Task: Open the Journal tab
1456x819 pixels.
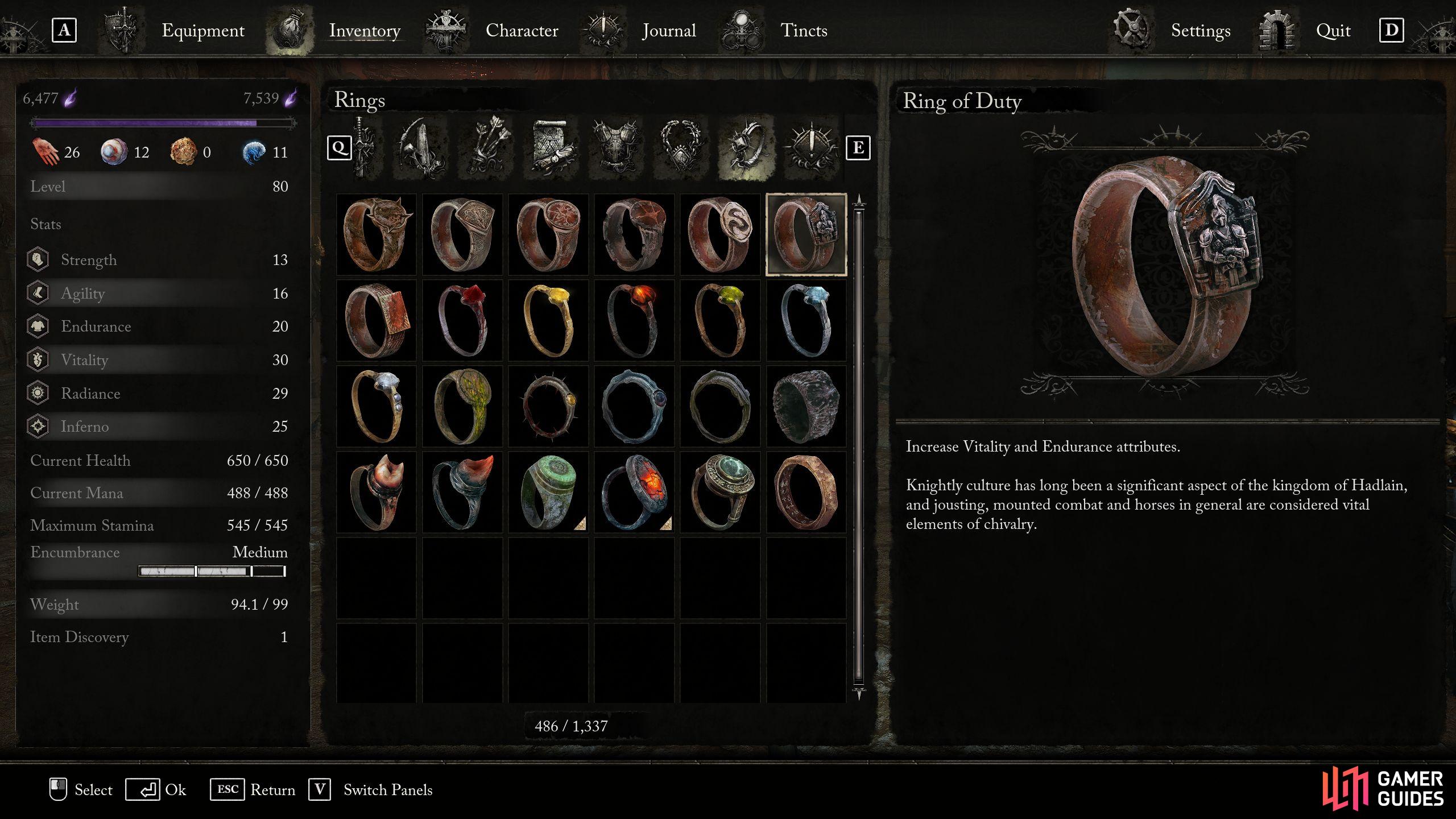Action: click(669, 30)
